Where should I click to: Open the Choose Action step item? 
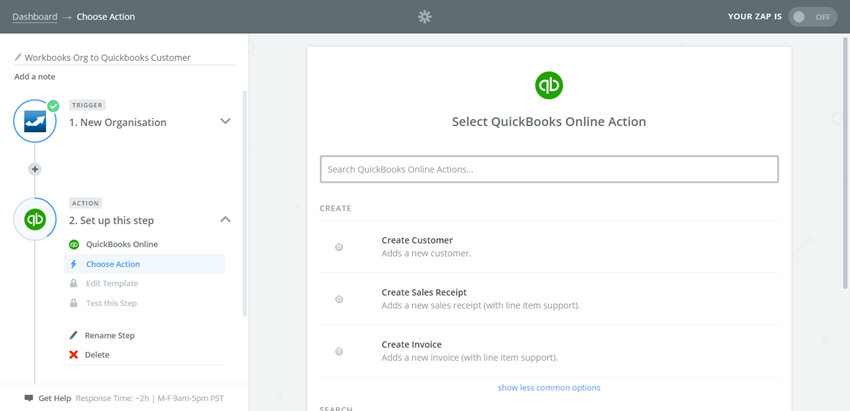(144, 264)
